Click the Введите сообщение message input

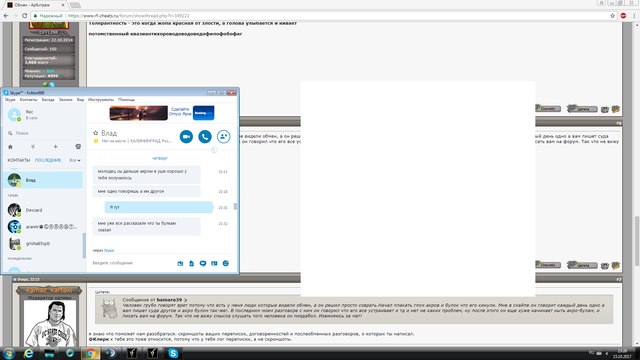point(133,263)
